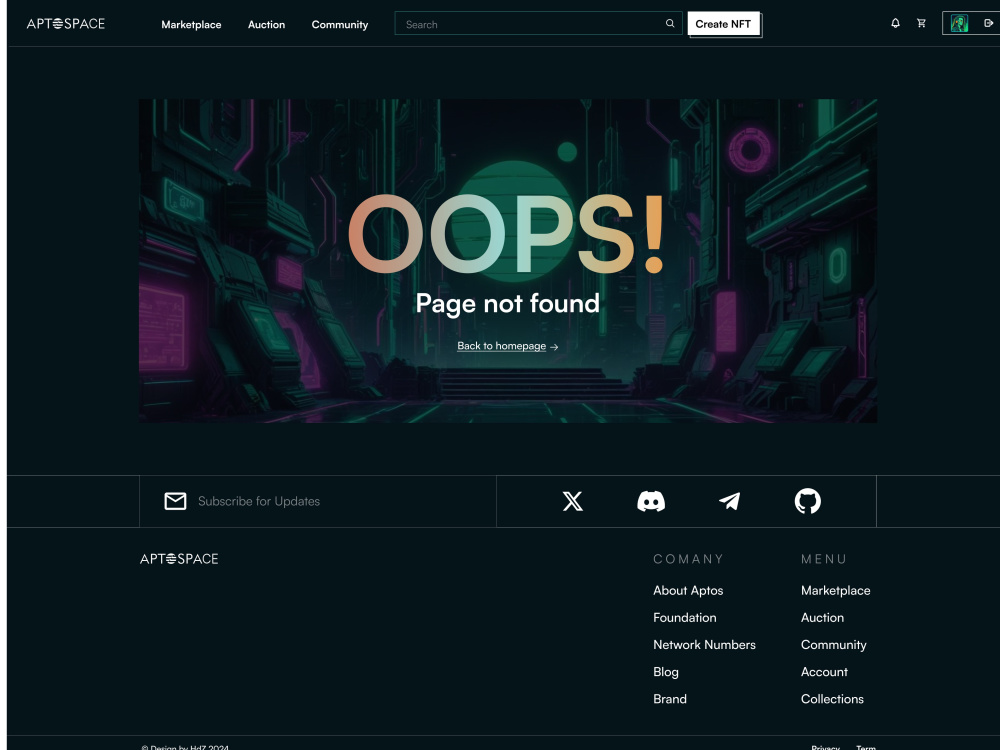Open About Aptos footer link
Image resolution: width=1000 pixels, height=750 pixels.
click(688, 591)
